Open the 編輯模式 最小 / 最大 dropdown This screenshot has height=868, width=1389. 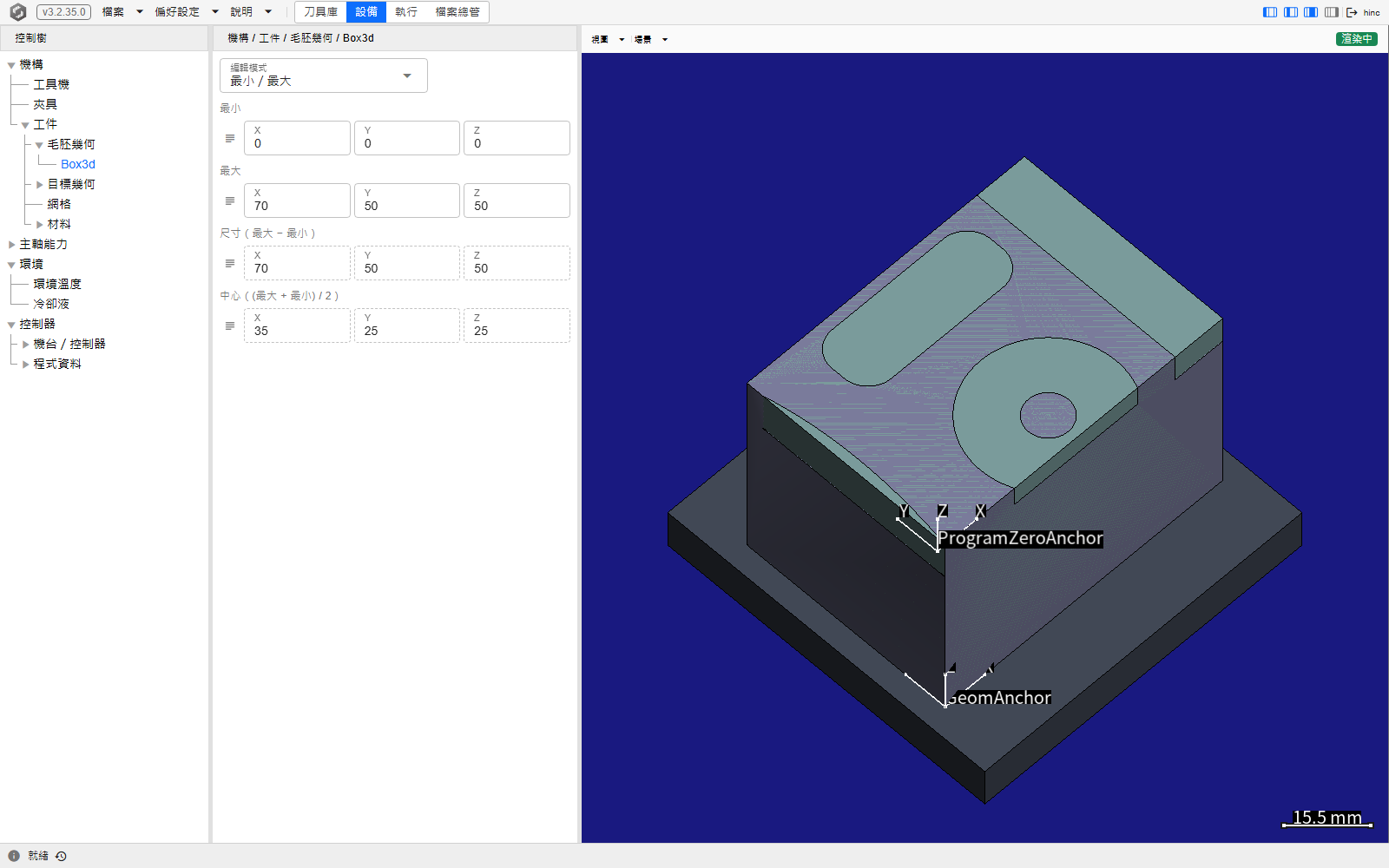tap(324, 76)
